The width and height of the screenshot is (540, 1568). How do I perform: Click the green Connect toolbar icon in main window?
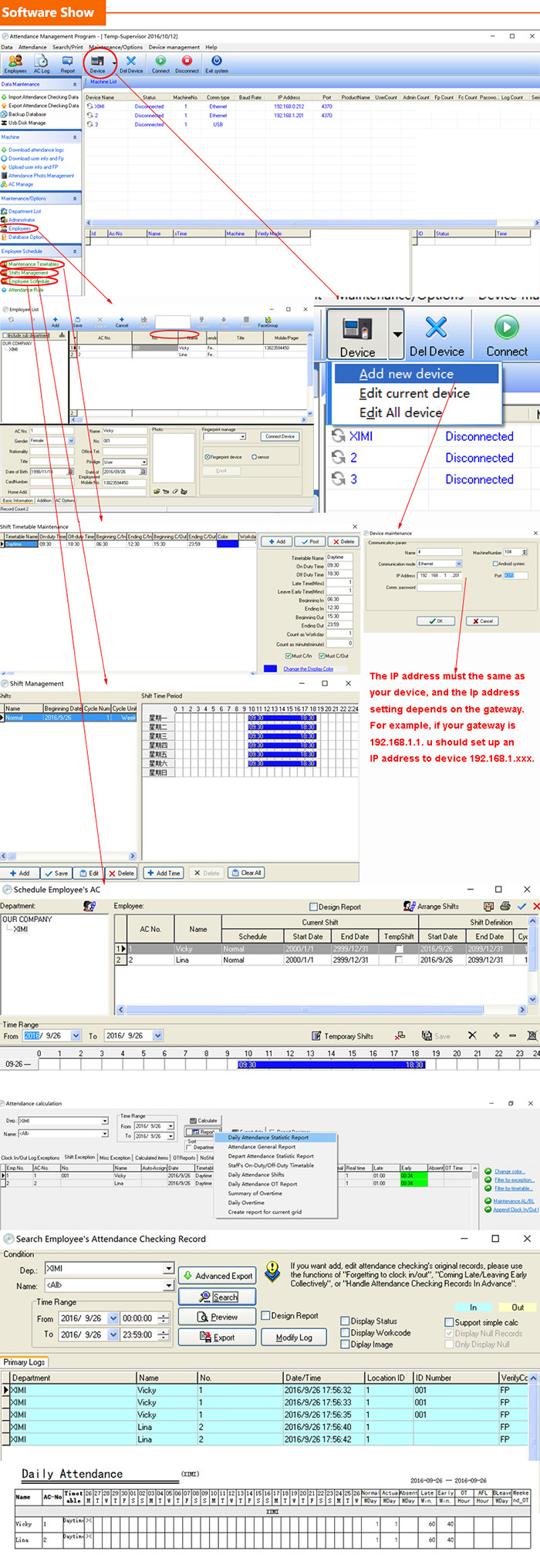point(160,60)
